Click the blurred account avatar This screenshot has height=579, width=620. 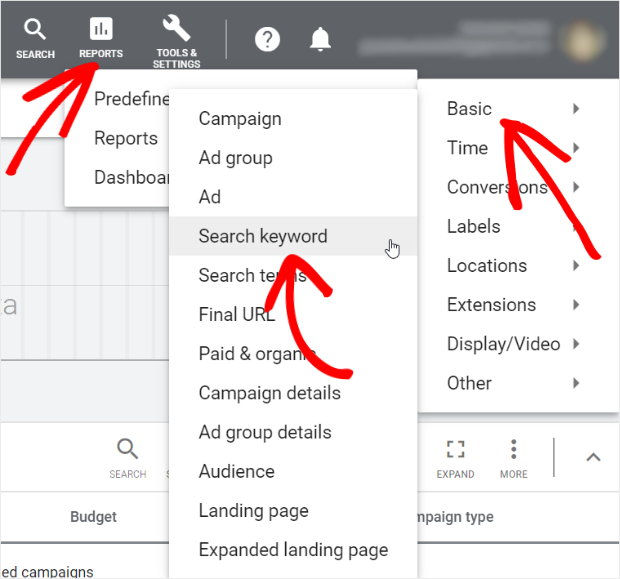coord(583,41)
